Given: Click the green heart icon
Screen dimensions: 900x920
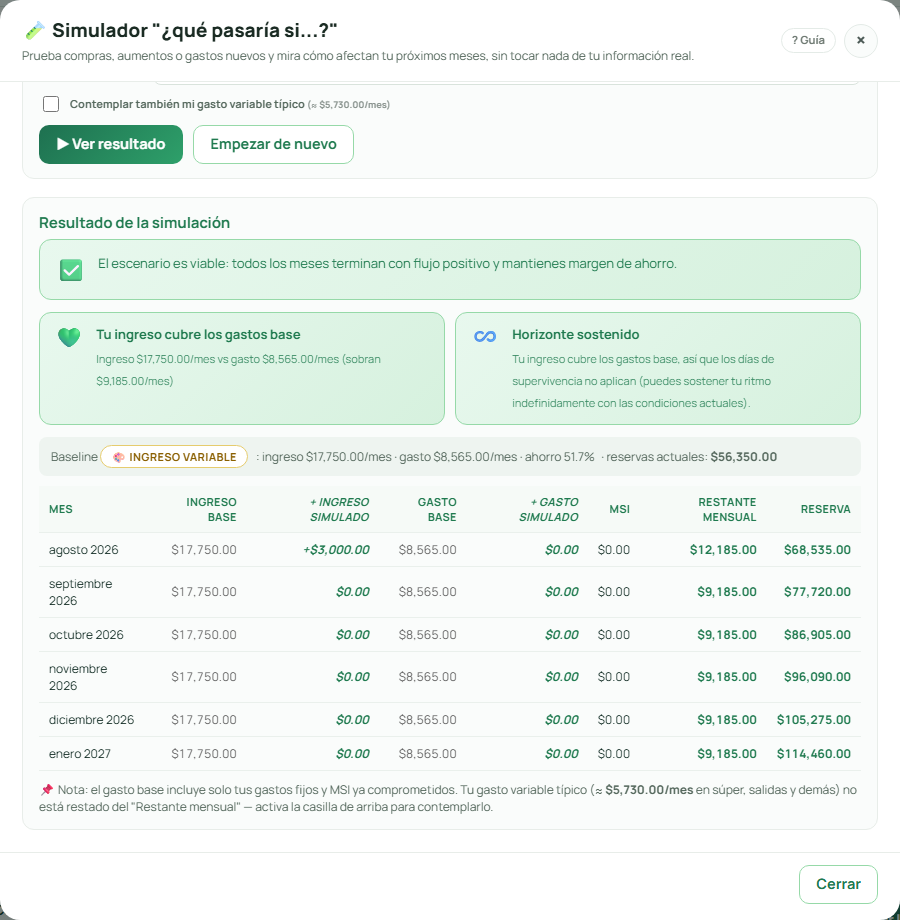Looking at the screenshot, I should coord(69,337).
